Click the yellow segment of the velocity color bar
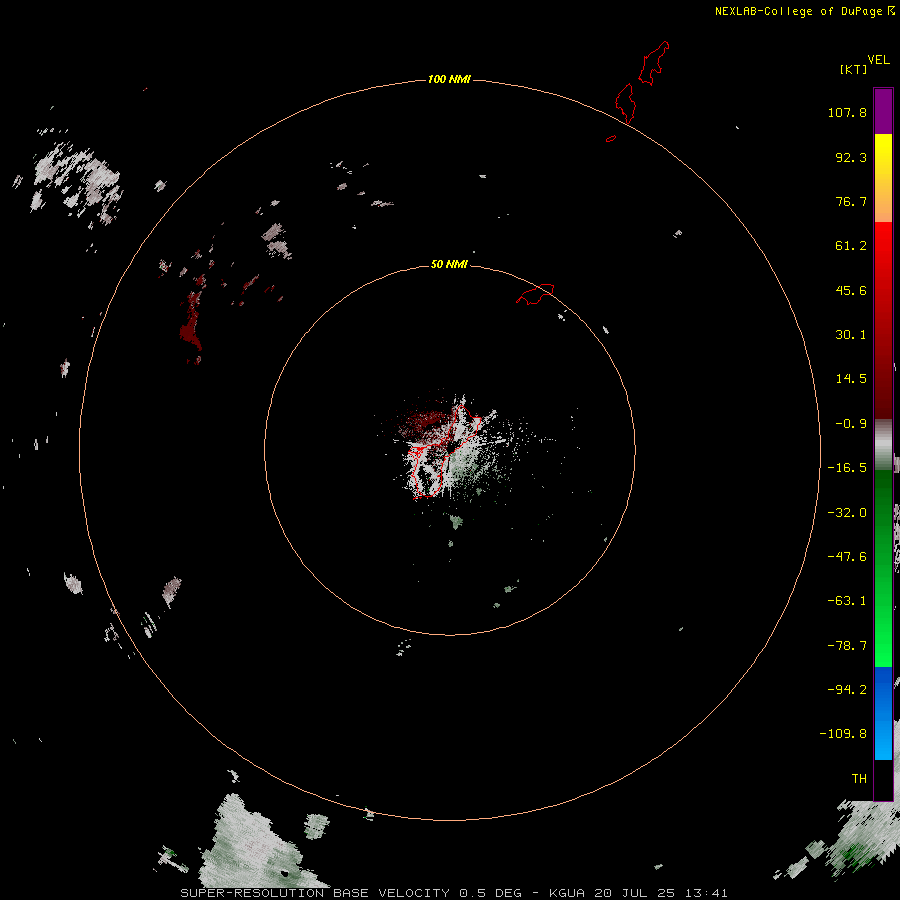Viewport: 900px width, 900px height. pyautogui.click(x=883, y=178)
